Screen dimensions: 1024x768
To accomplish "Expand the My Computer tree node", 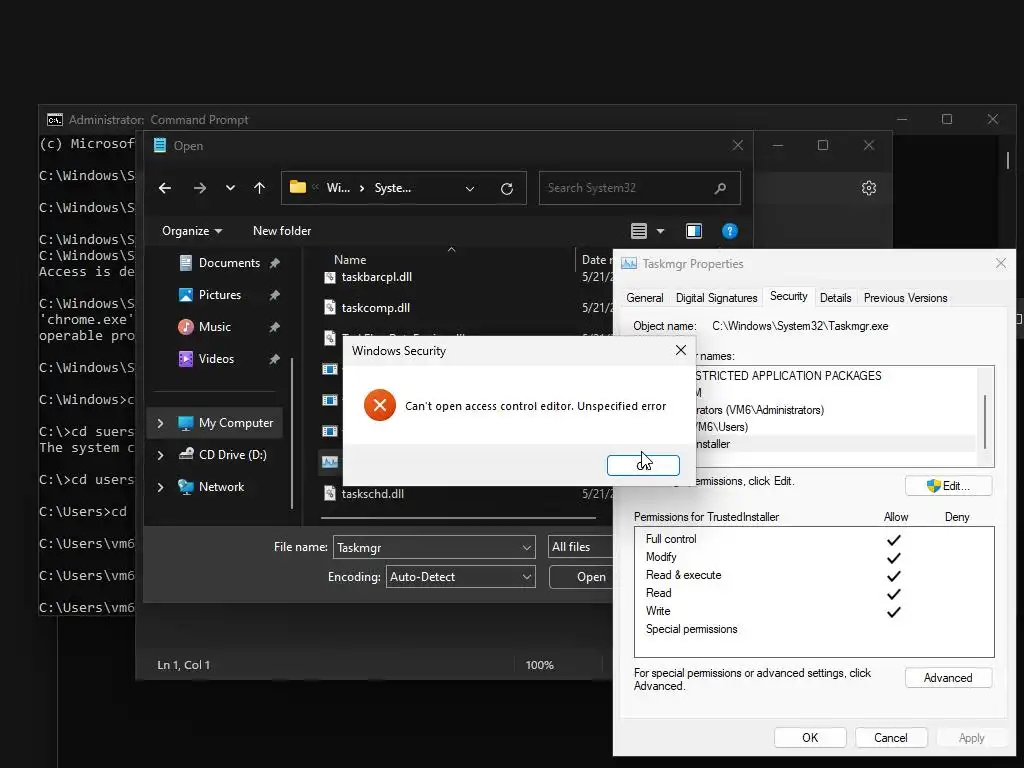I will [x=160, y=423].
